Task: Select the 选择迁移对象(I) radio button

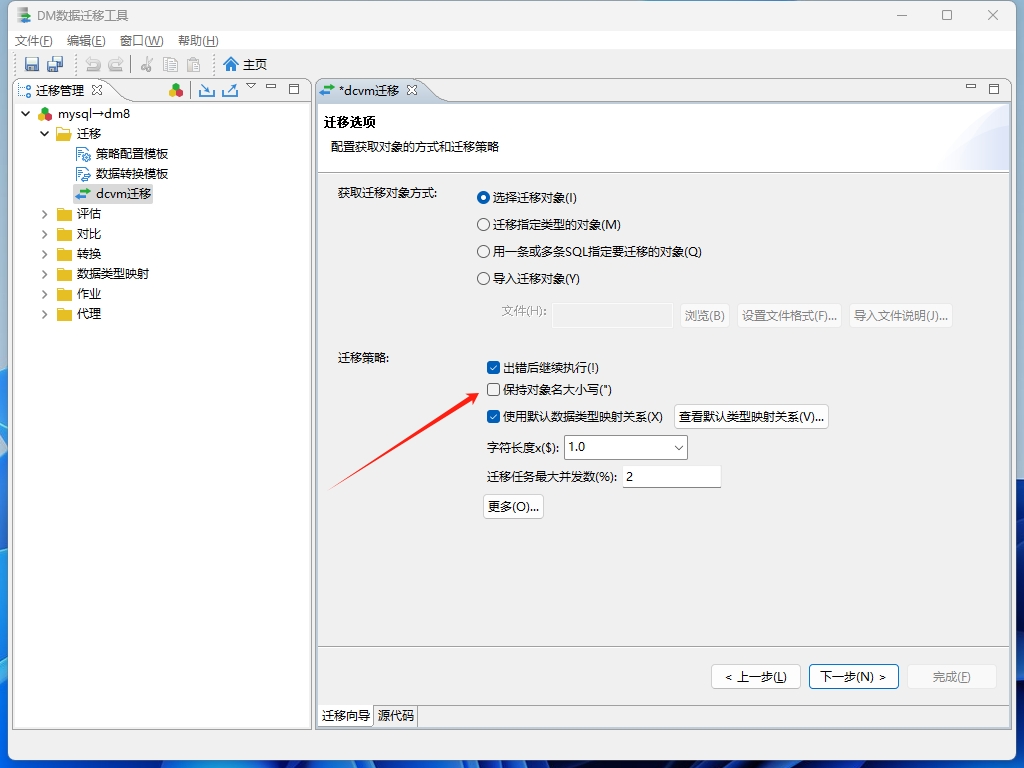Action: [483, 198]
